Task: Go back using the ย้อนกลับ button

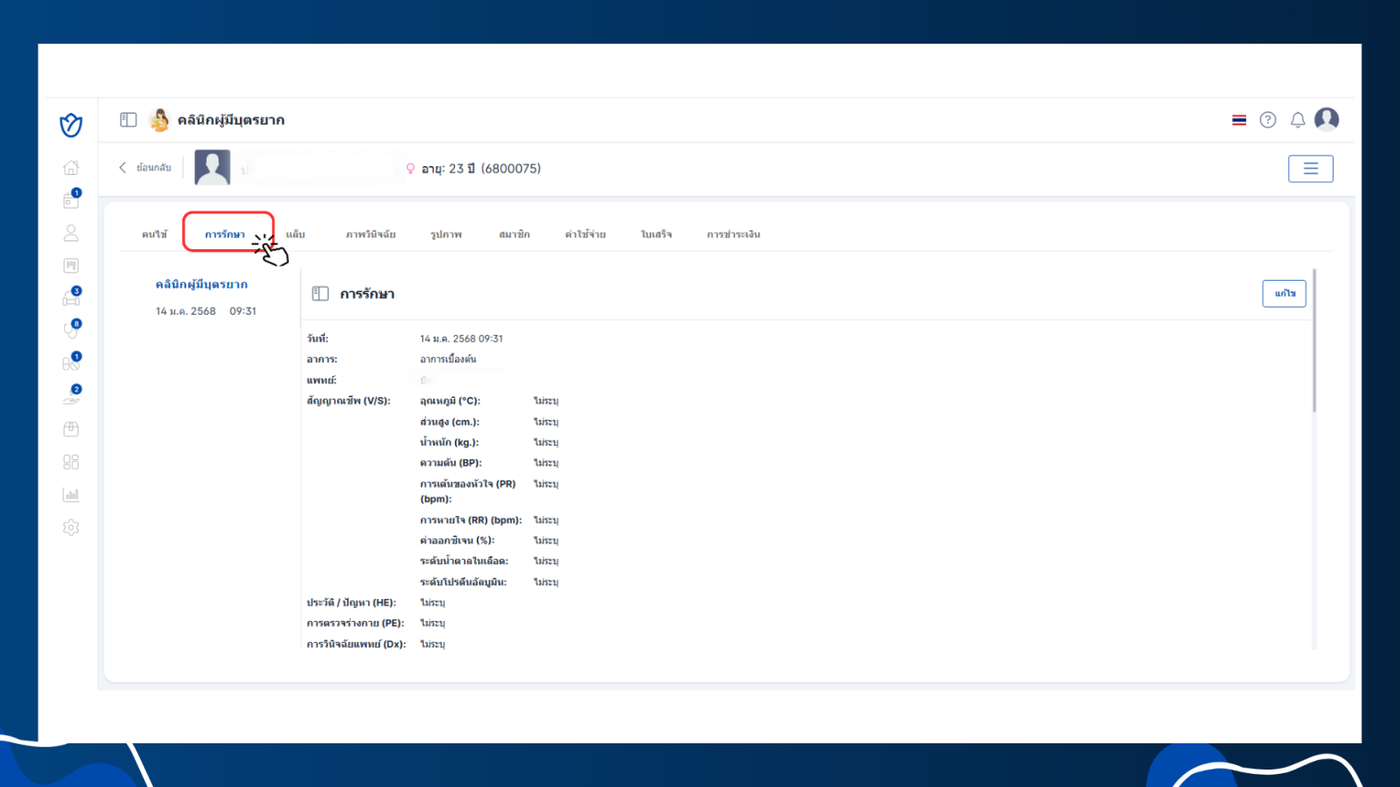Action: tap(145, 168)
